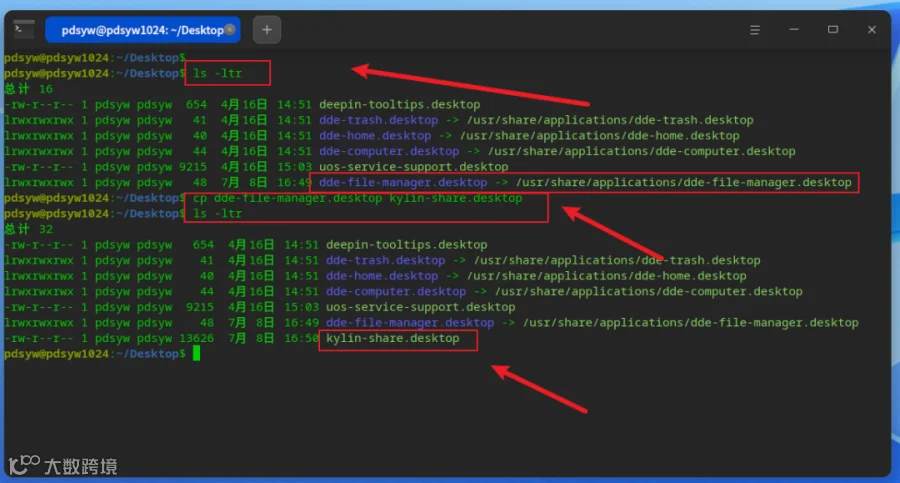This screenshot has width=900, height=483.
Task: Click file size 9215 in the first listing
Action: (192, 167)
